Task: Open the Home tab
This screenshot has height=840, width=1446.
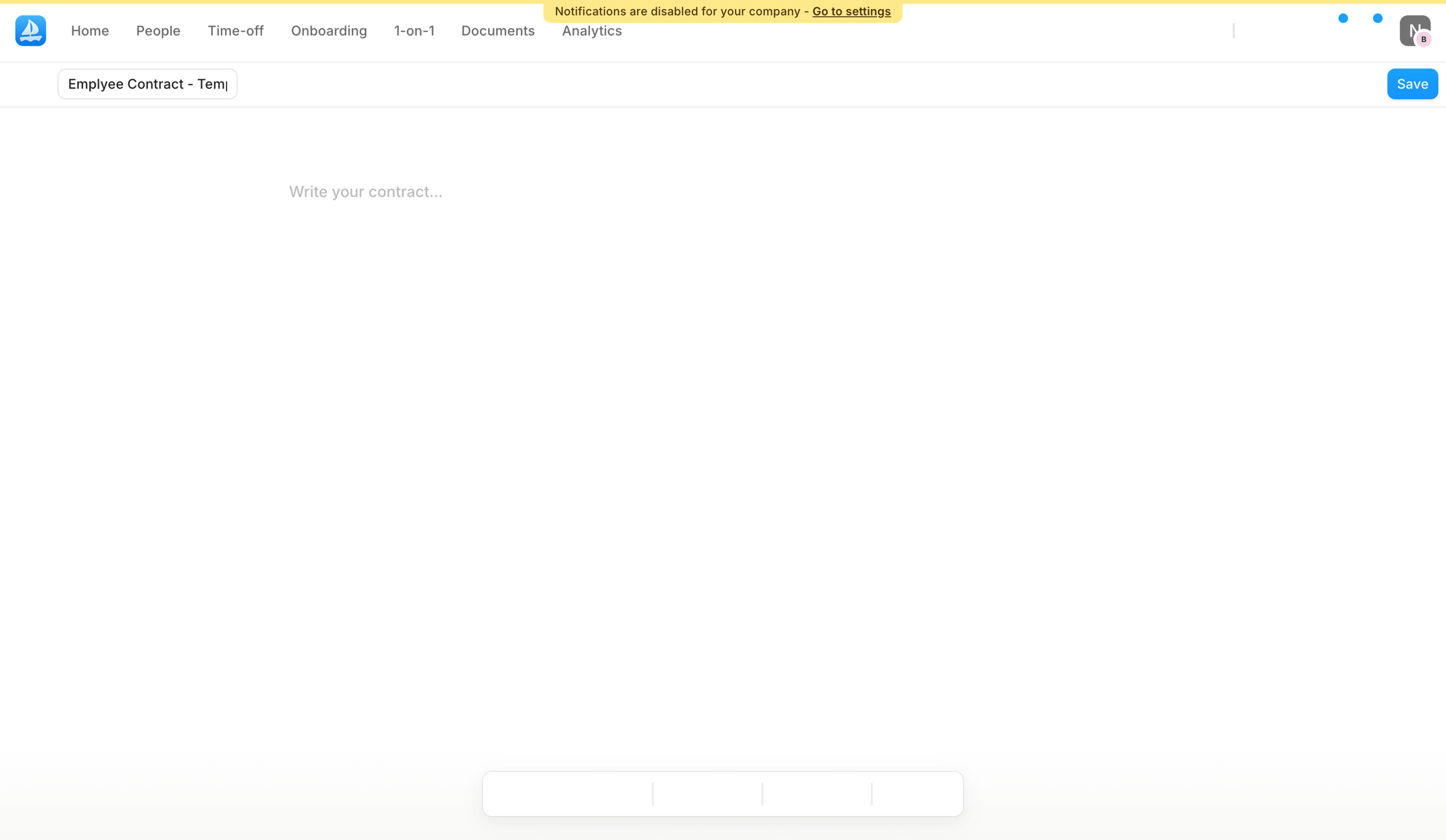Action: pyautogui.click(x=90, y=31)
